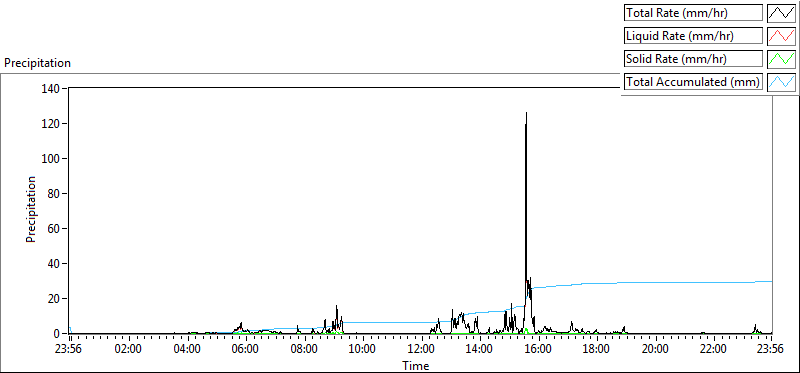Click the 08:00 time axis label
800x373 pixels.
(304, 349)
